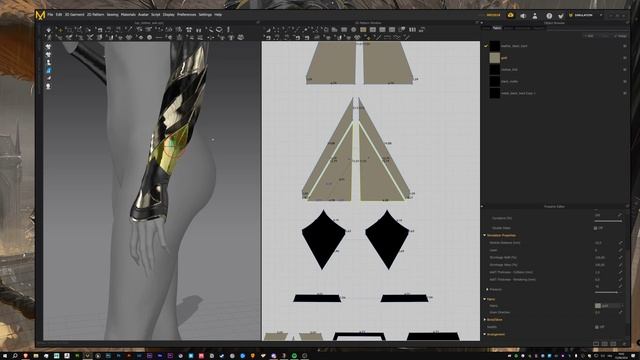Open the File menu
640x360 pixels.
point(50,15)
